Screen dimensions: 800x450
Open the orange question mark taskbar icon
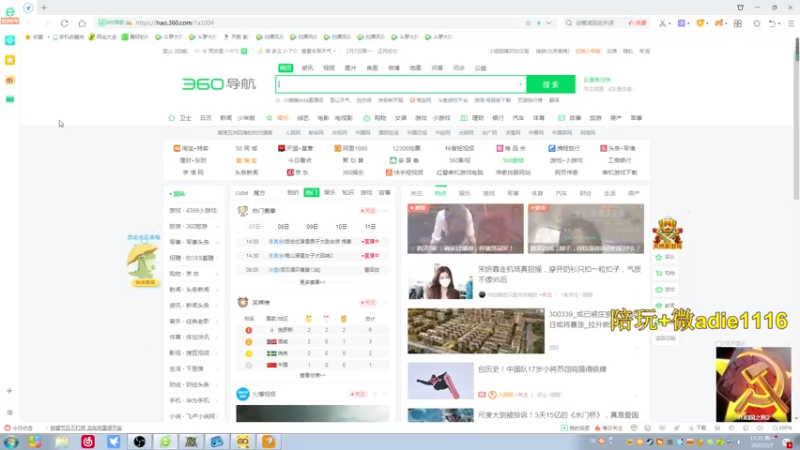click(x=268, y=441)
